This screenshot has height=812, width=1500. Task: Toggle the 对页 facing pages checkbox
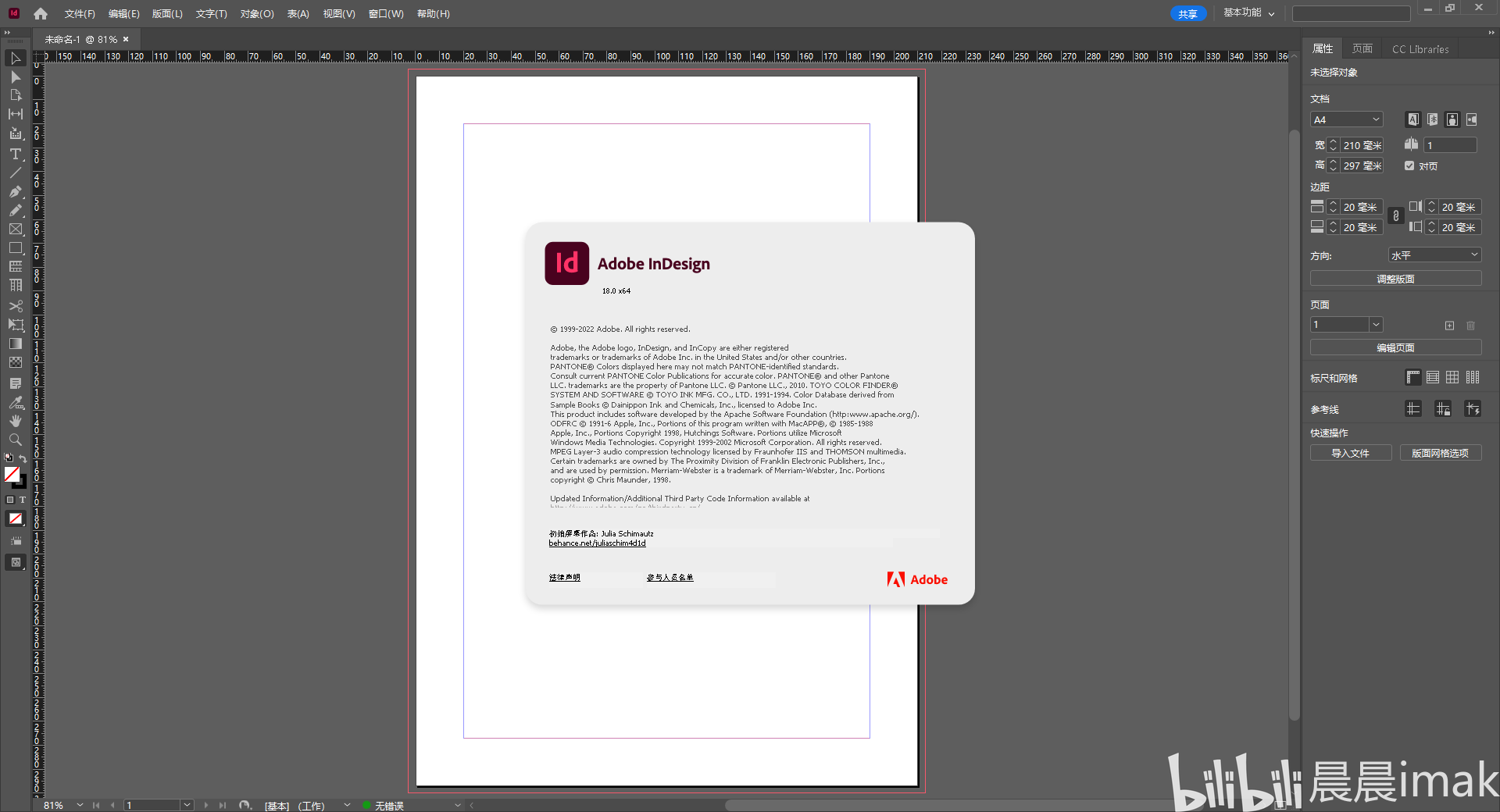1409,166
